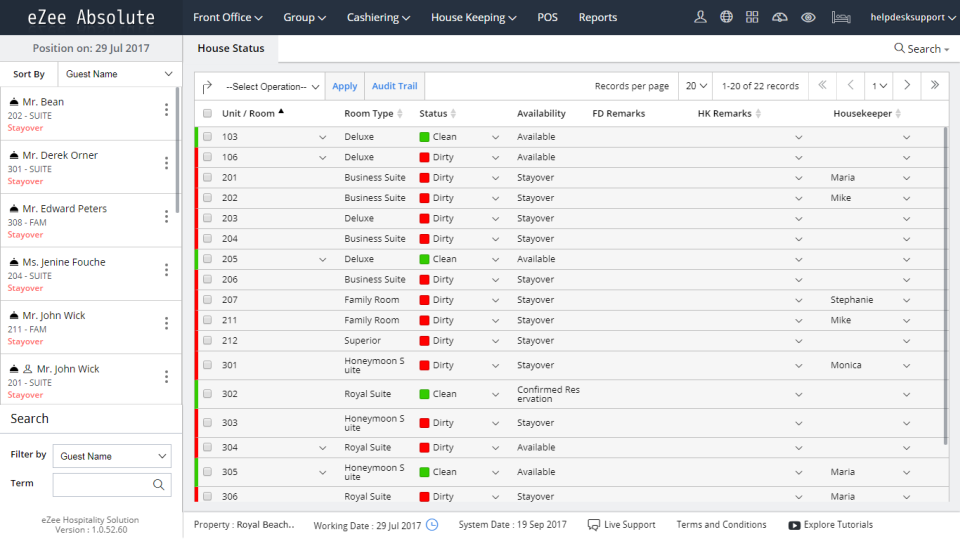This screenshot has width=960, height=539.
Task: Open the Select Operation dropdown
Action: point(274,86)
